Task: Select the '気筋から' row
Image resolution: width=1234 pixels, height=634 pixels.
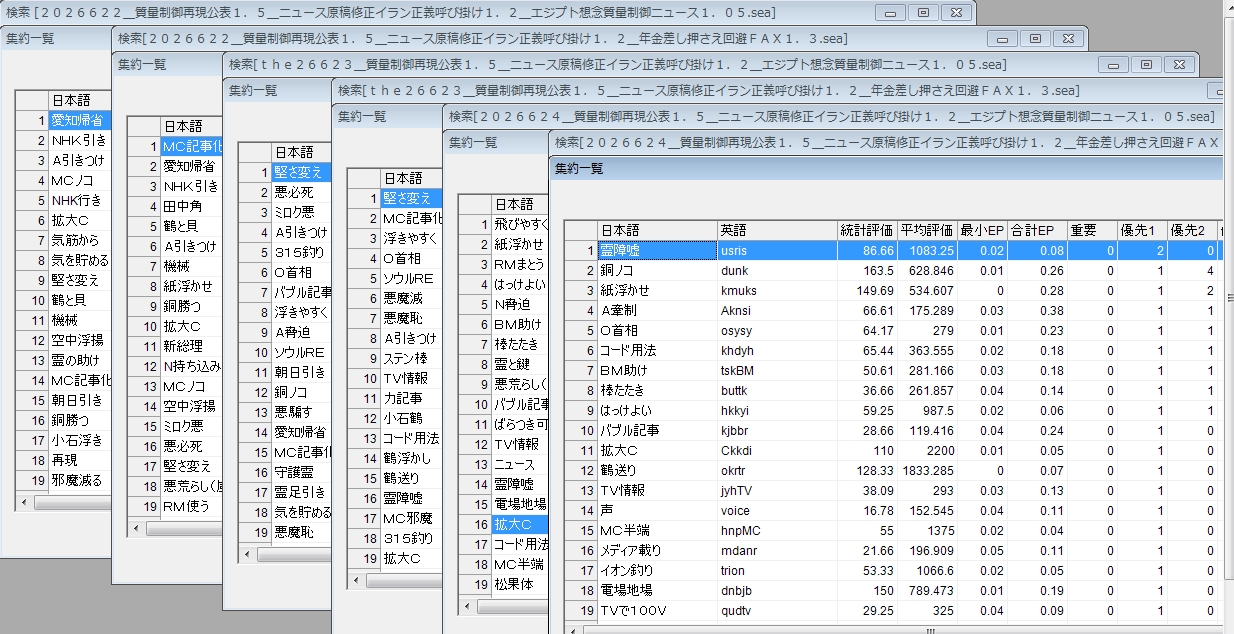Action: pyautogui.click(x=80, y=241)
